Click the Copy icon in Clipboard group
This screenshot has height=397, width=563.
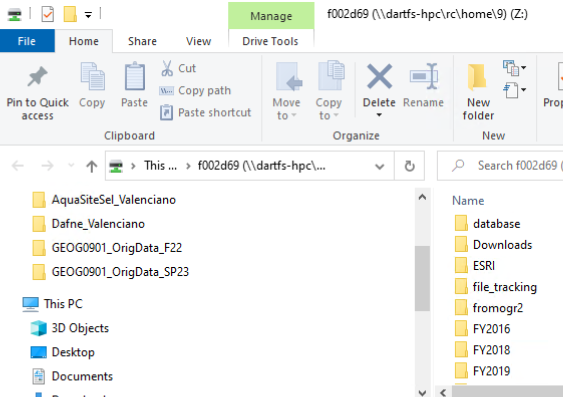[92, 76]
